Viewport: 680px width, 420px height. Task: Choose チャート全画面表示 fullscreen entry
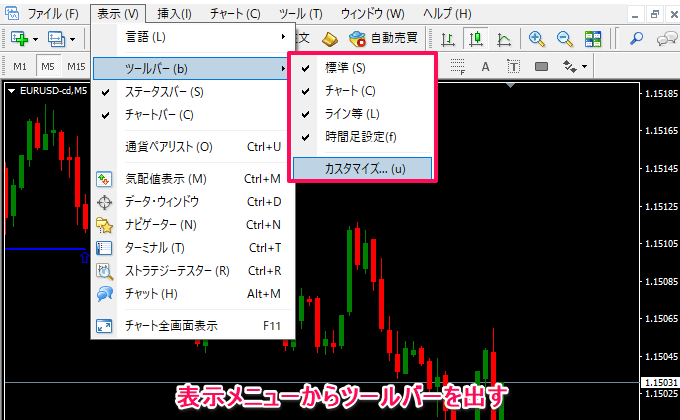192,326
